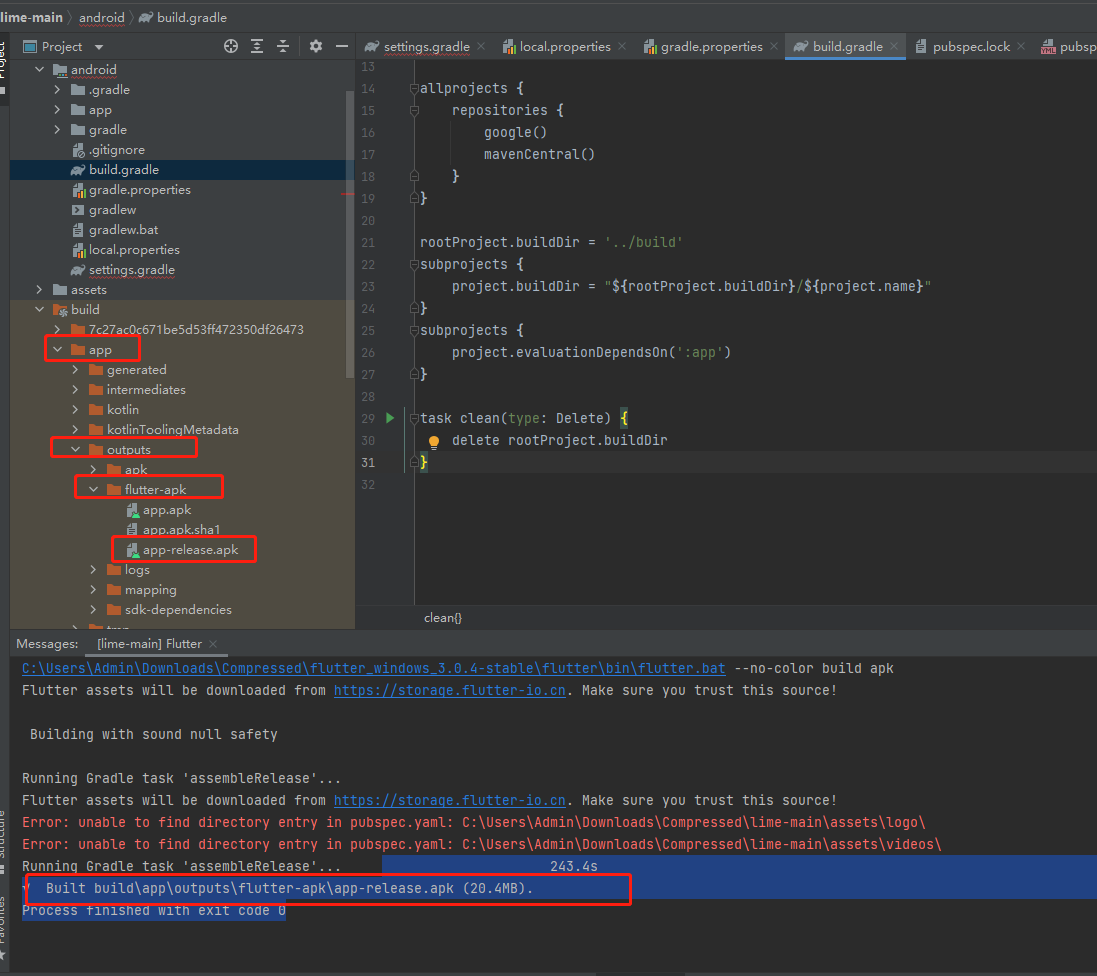The image size is (1097, 976).
Task: Hide the Project panel with minus icon
Action: (x=342, y=46)
